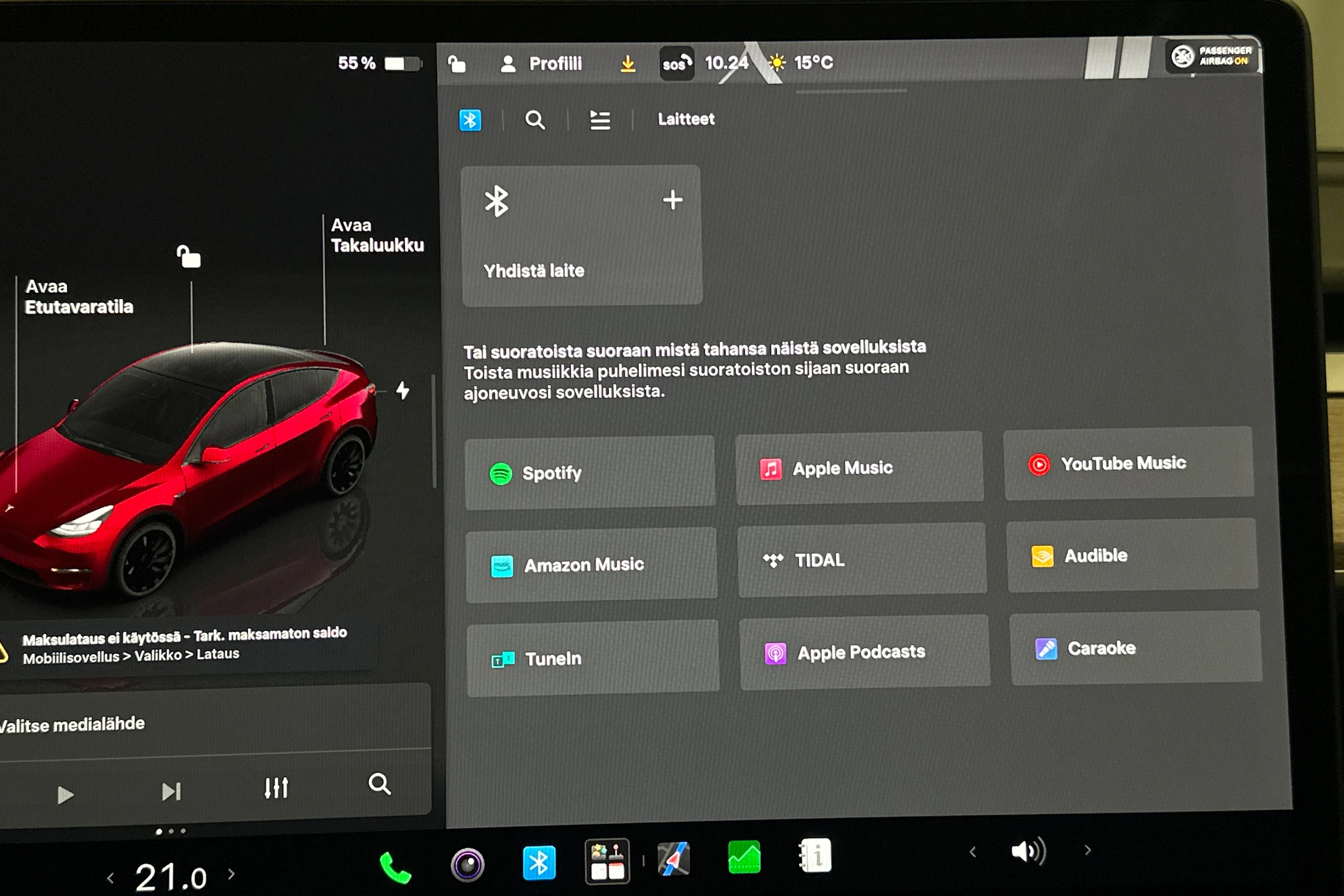Tap the charge port lightning icon

click(x=403, y=391)
